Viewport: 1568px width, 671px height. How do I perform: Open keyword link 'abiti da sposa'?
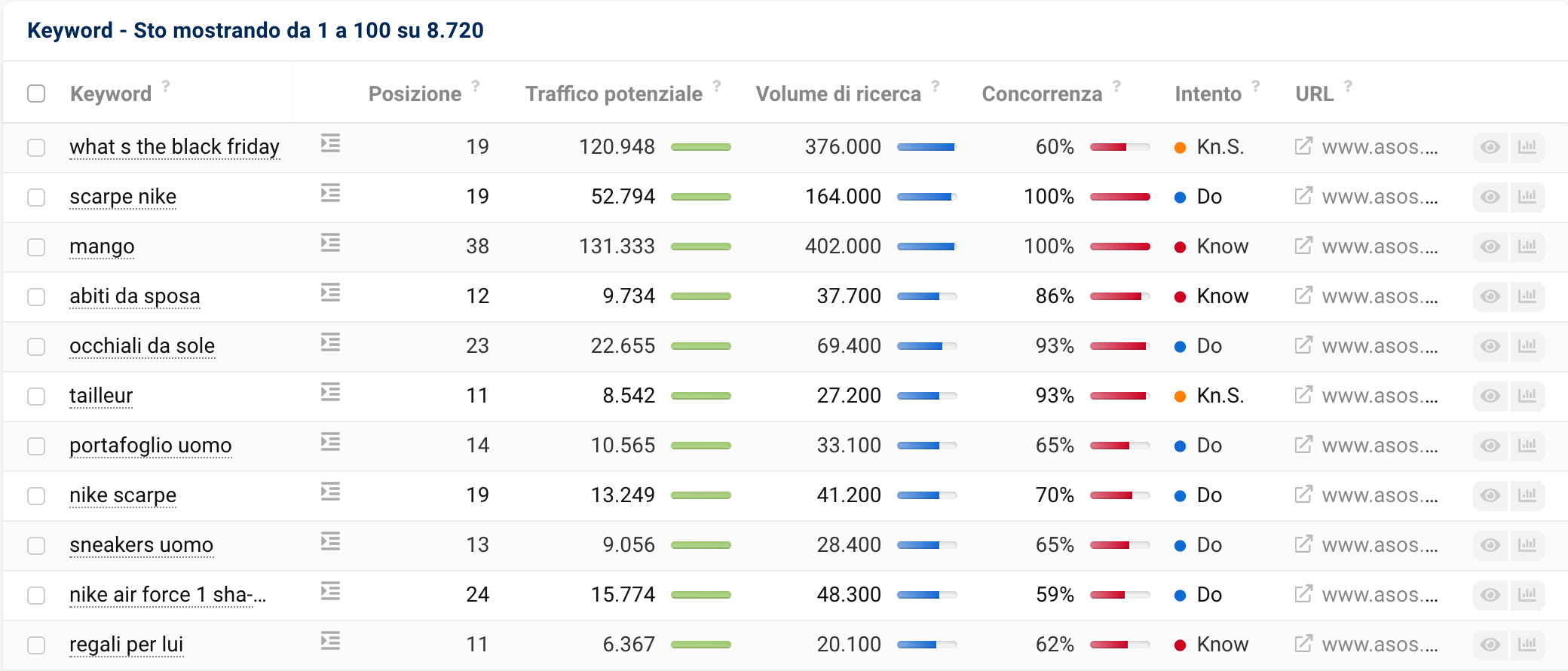135,296
